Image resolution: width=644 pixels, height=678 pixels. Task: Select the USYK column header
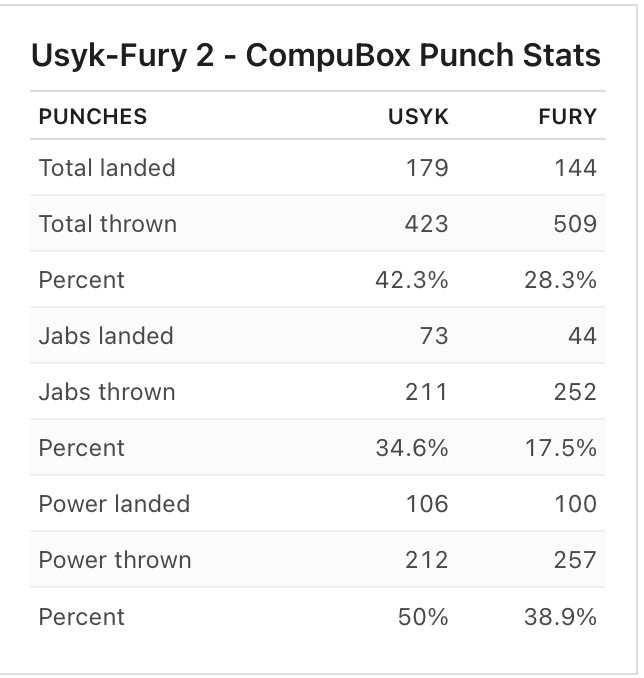pyautogui.click(x=418, y=117)
